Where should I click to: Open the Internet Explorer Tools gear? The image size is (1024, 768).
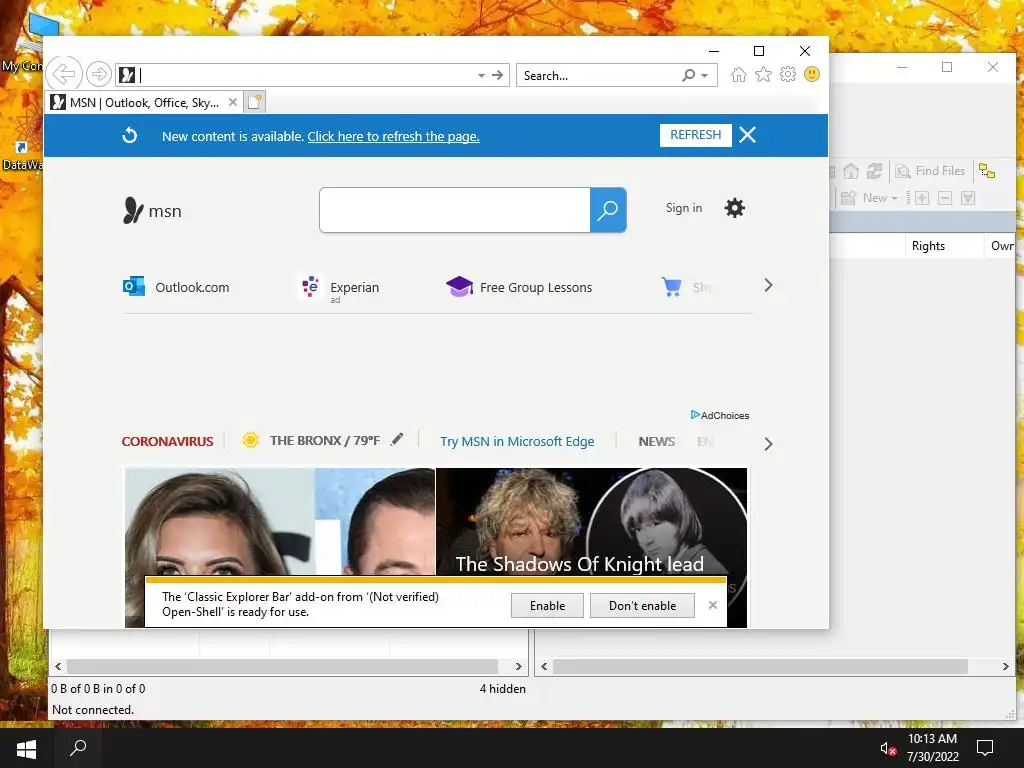(x=788, y=74)
